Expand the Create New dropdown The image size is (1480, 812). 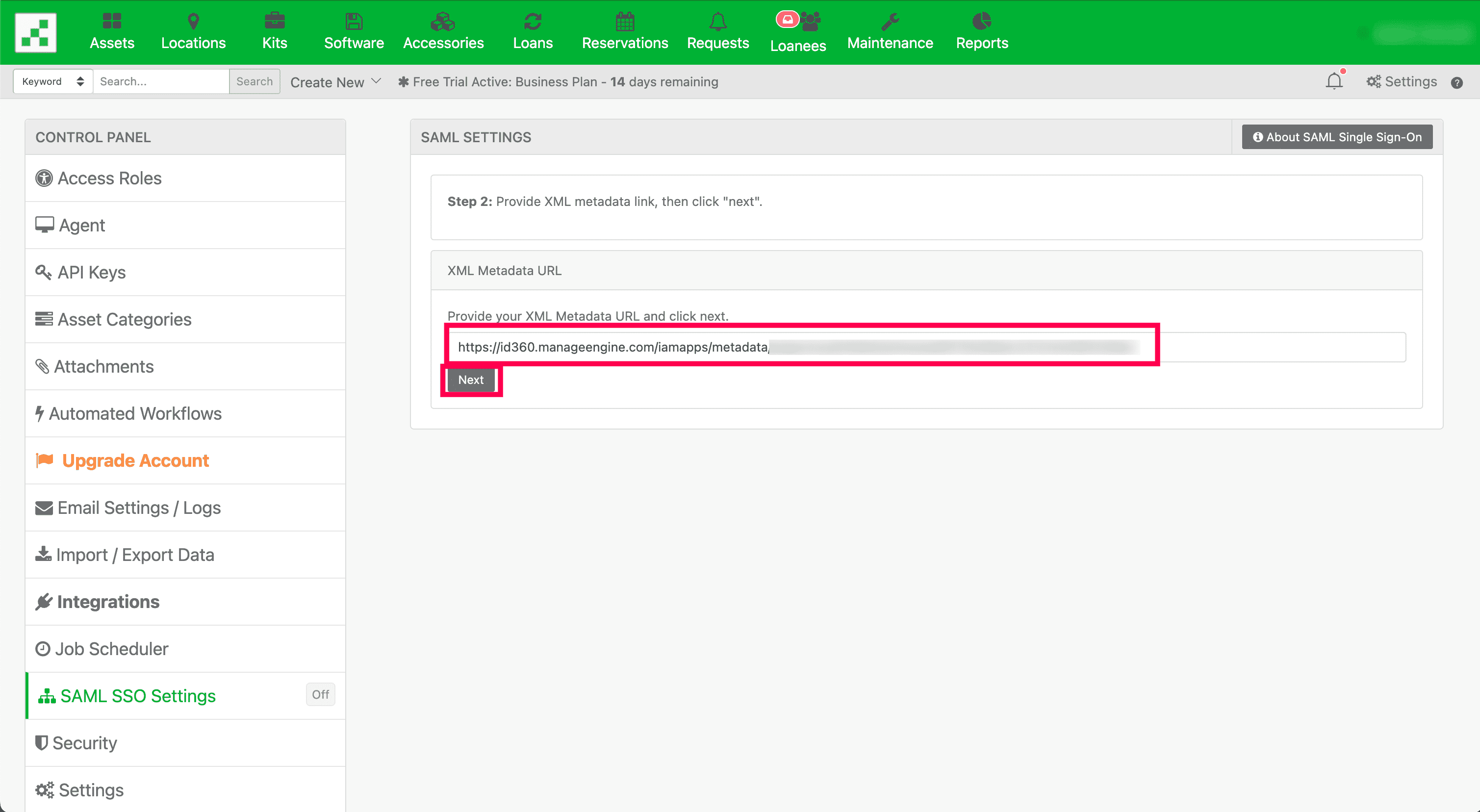click(335, 82)
